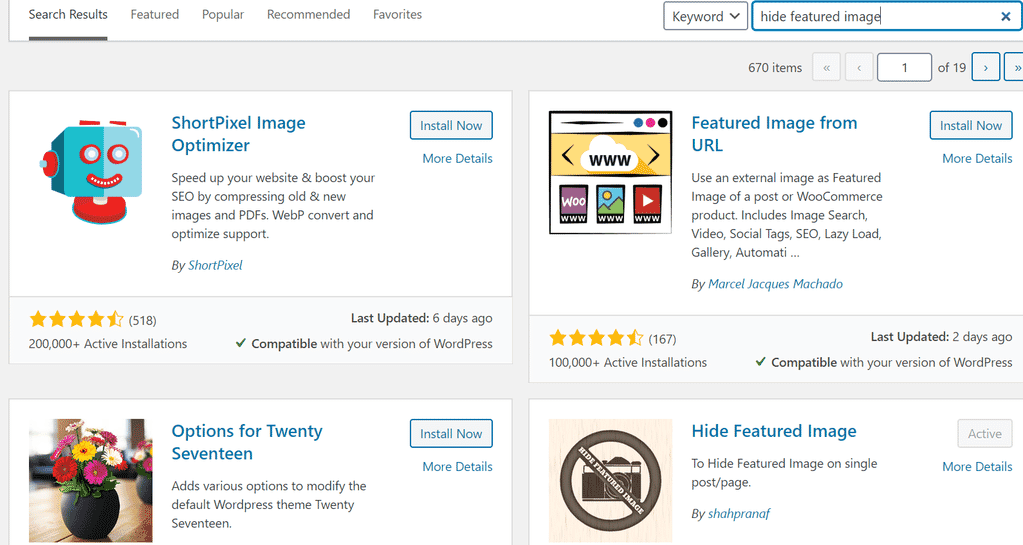Install Featured Image from URL now
Screen dimensions: 1023x545
pos(971,125)
